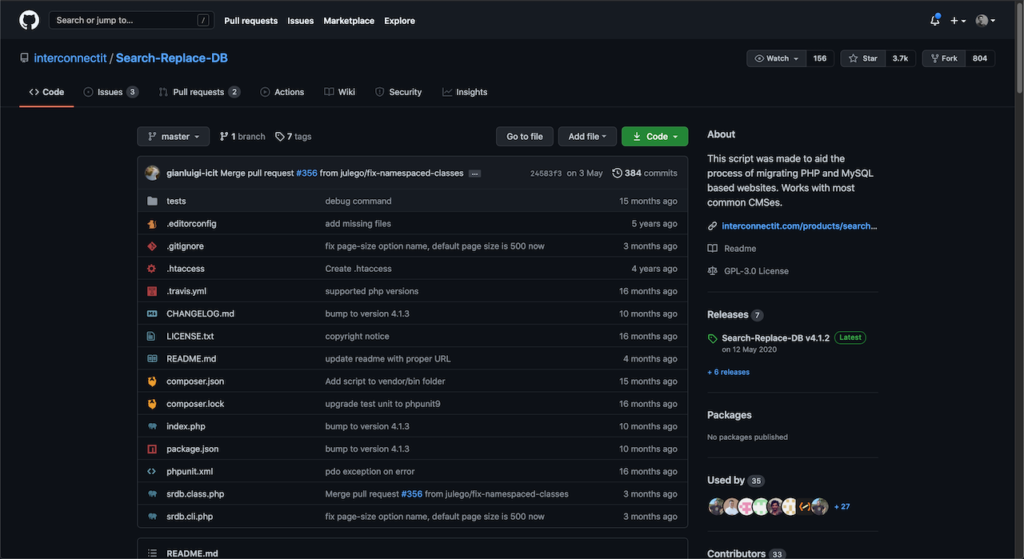
Task: Open the user avatar menu
Action: pos(985,21)
